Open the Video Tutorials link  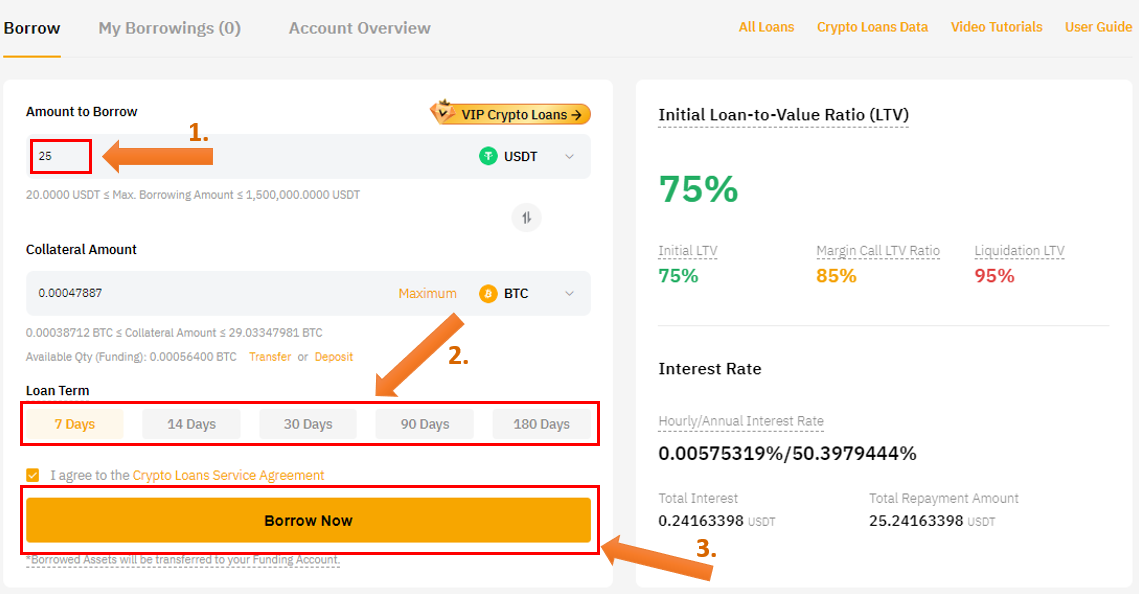tap(996, 27)
